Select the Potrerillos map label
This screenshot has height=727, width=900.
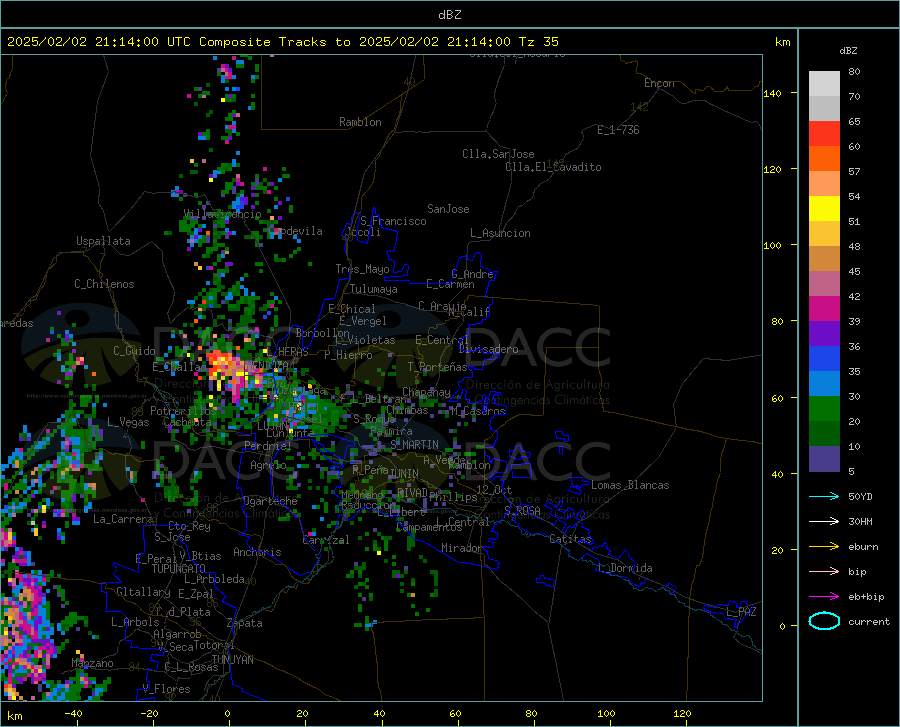[x=183, y=411]
